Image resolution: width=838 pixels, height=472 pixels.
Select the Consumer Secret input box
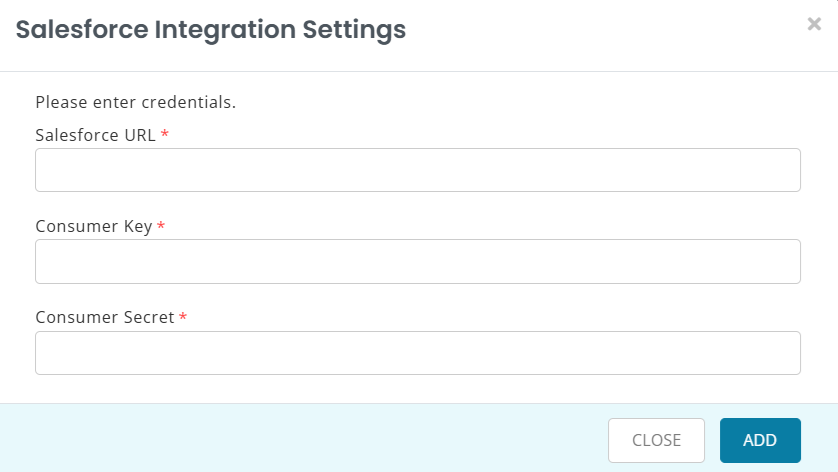[418, 353]
